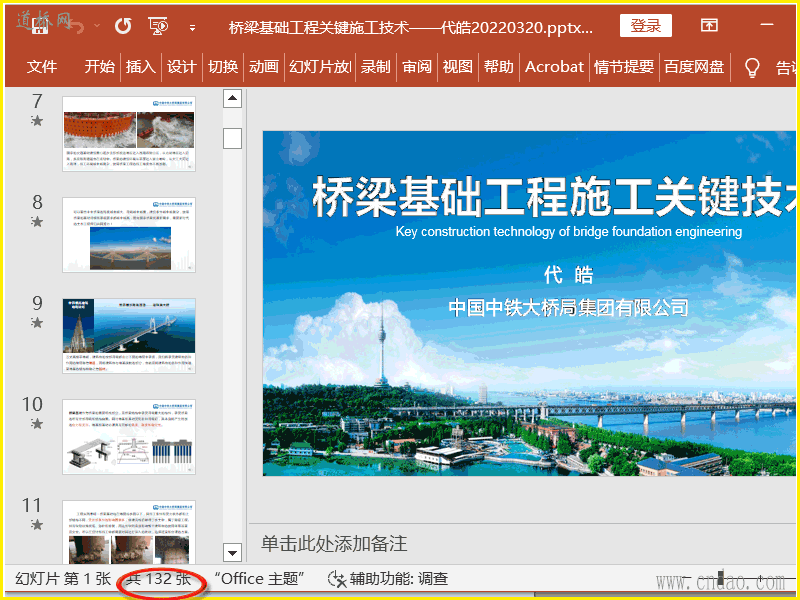Click the lightbulb Tell Me icon
The image size is (800, 600).
(752, 67)
